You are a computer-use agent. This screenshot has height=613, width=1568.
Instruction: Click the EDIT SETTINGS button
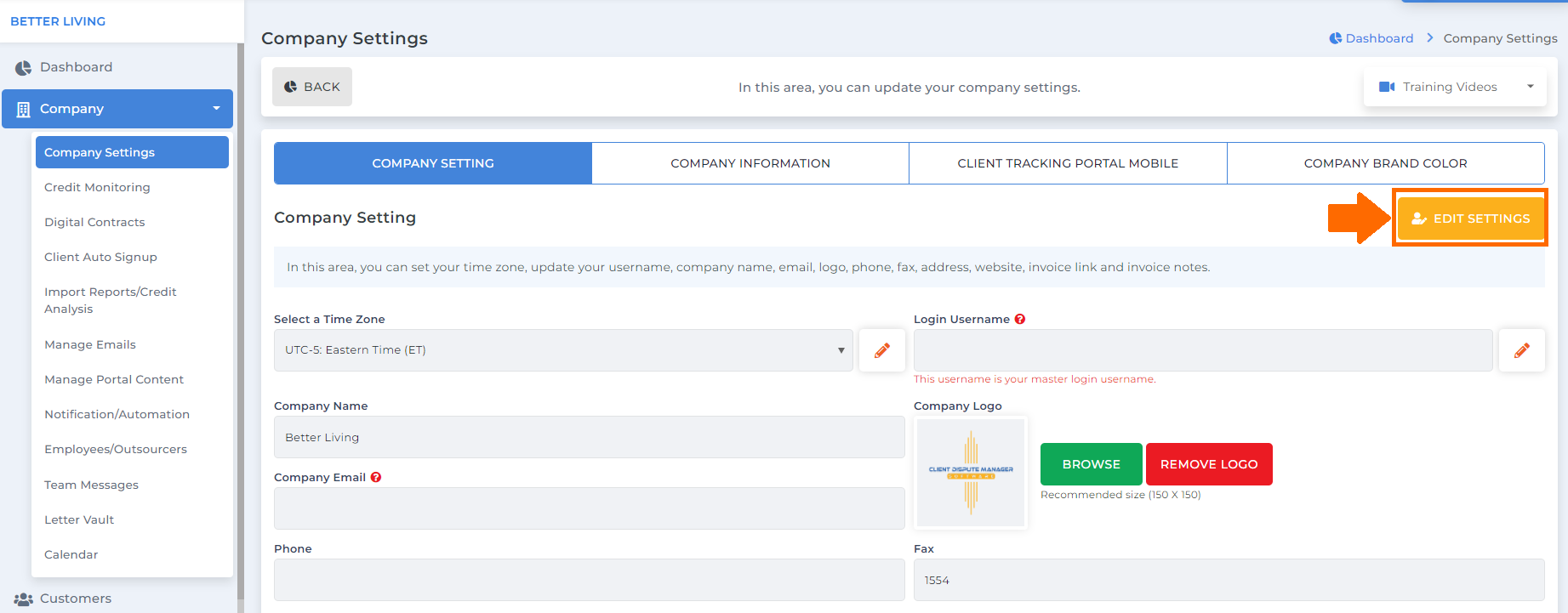pyautogui.click(x=1470, y=219)
